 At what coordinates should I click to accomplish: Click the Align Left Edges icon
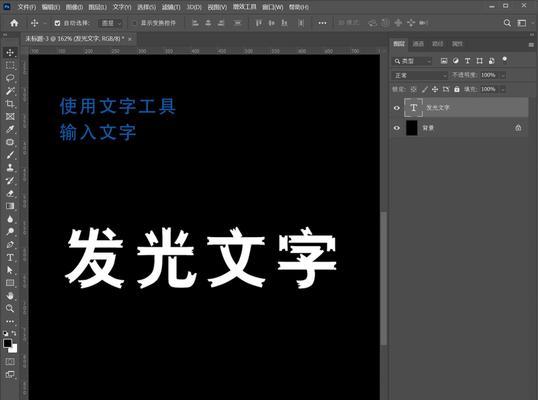pyautogui.click(x=195, y=23)
